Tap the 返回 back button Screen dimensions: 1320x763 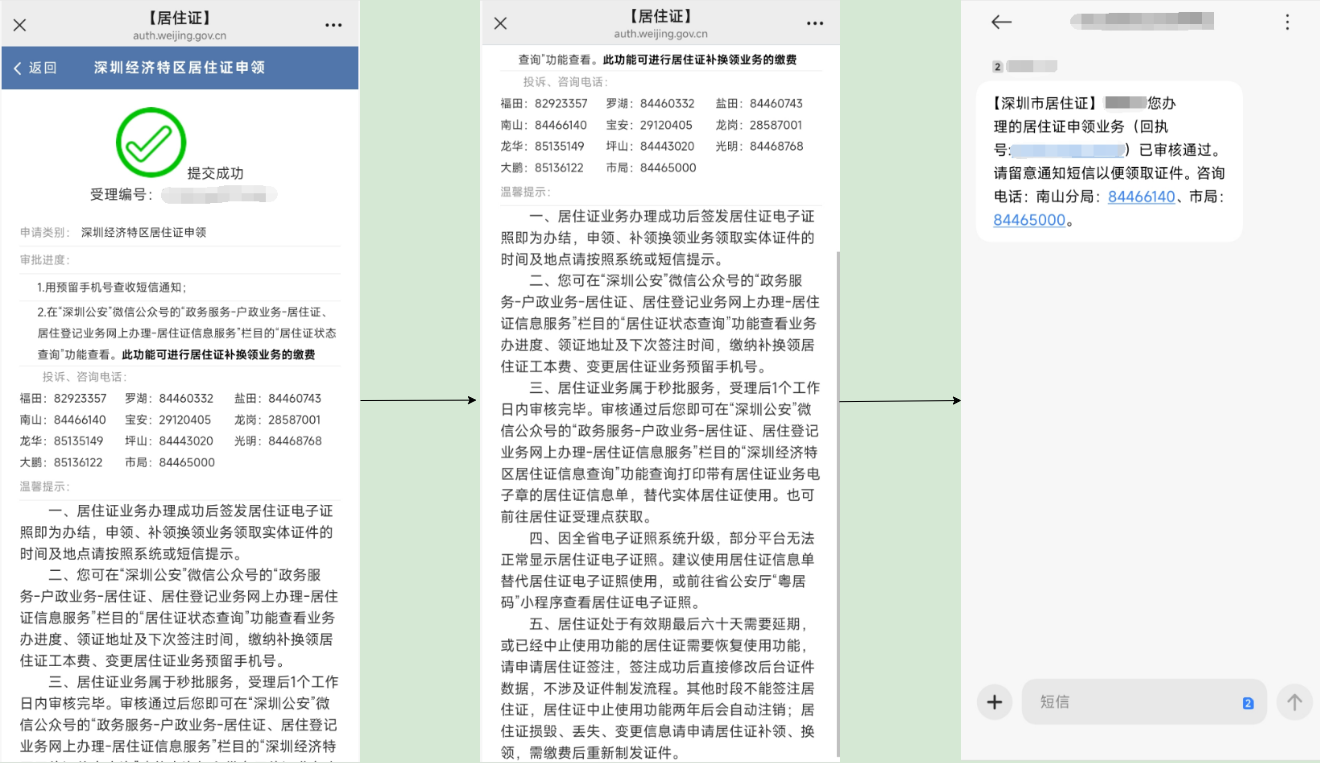coord(35,68)
